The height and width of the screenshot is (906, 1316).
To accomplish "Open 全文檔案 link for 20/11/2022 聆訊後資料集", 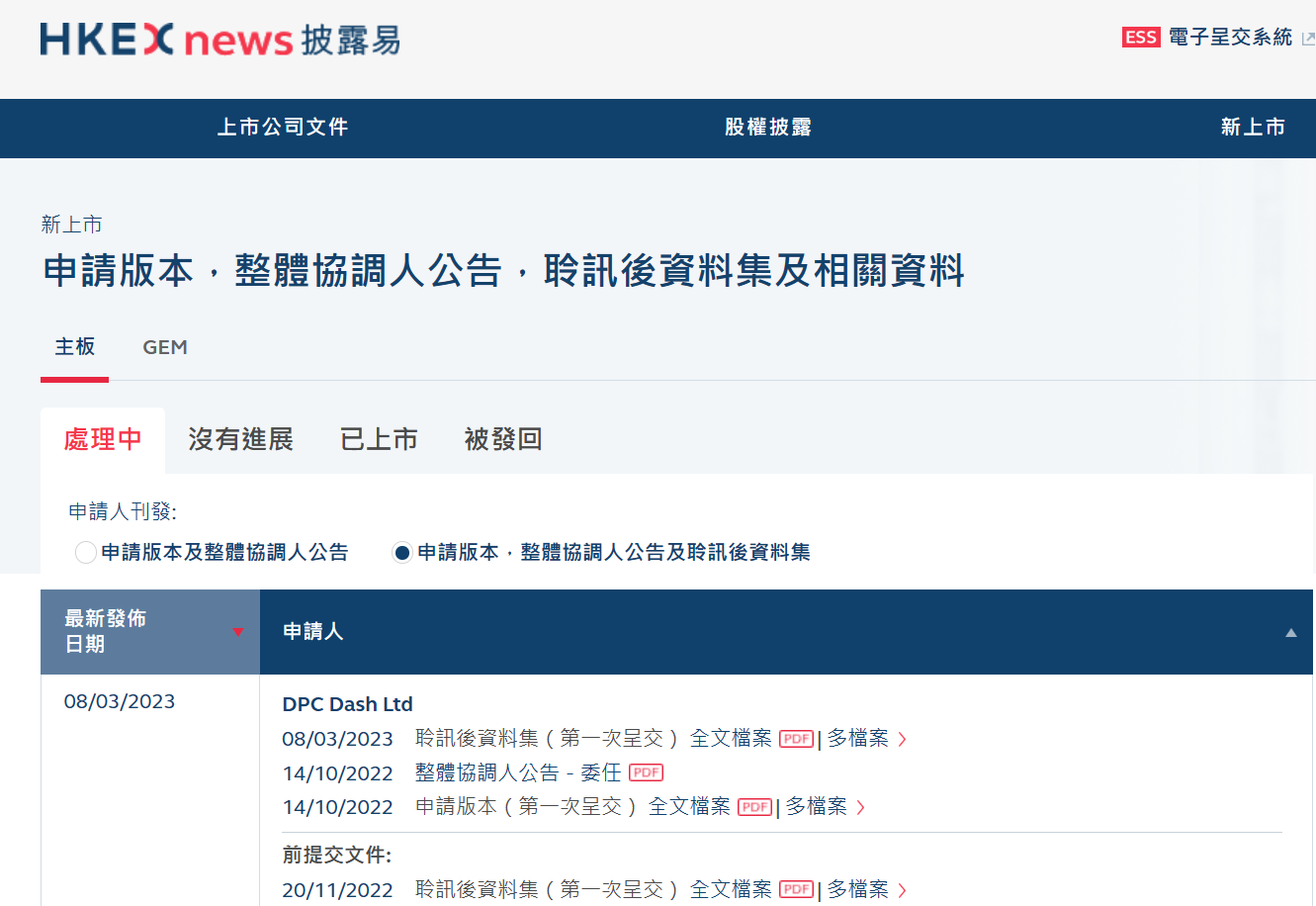I will point(731,890).
